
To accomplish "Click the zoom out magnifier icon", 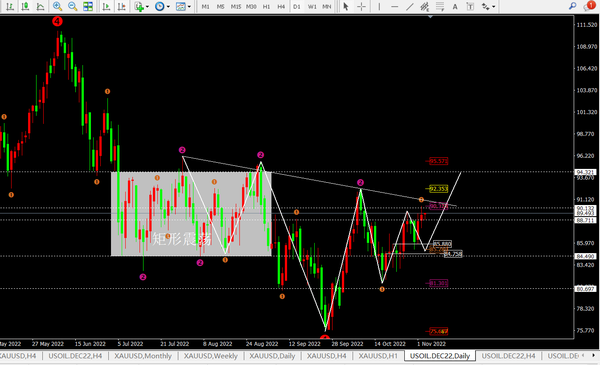I will coord(72,6).
